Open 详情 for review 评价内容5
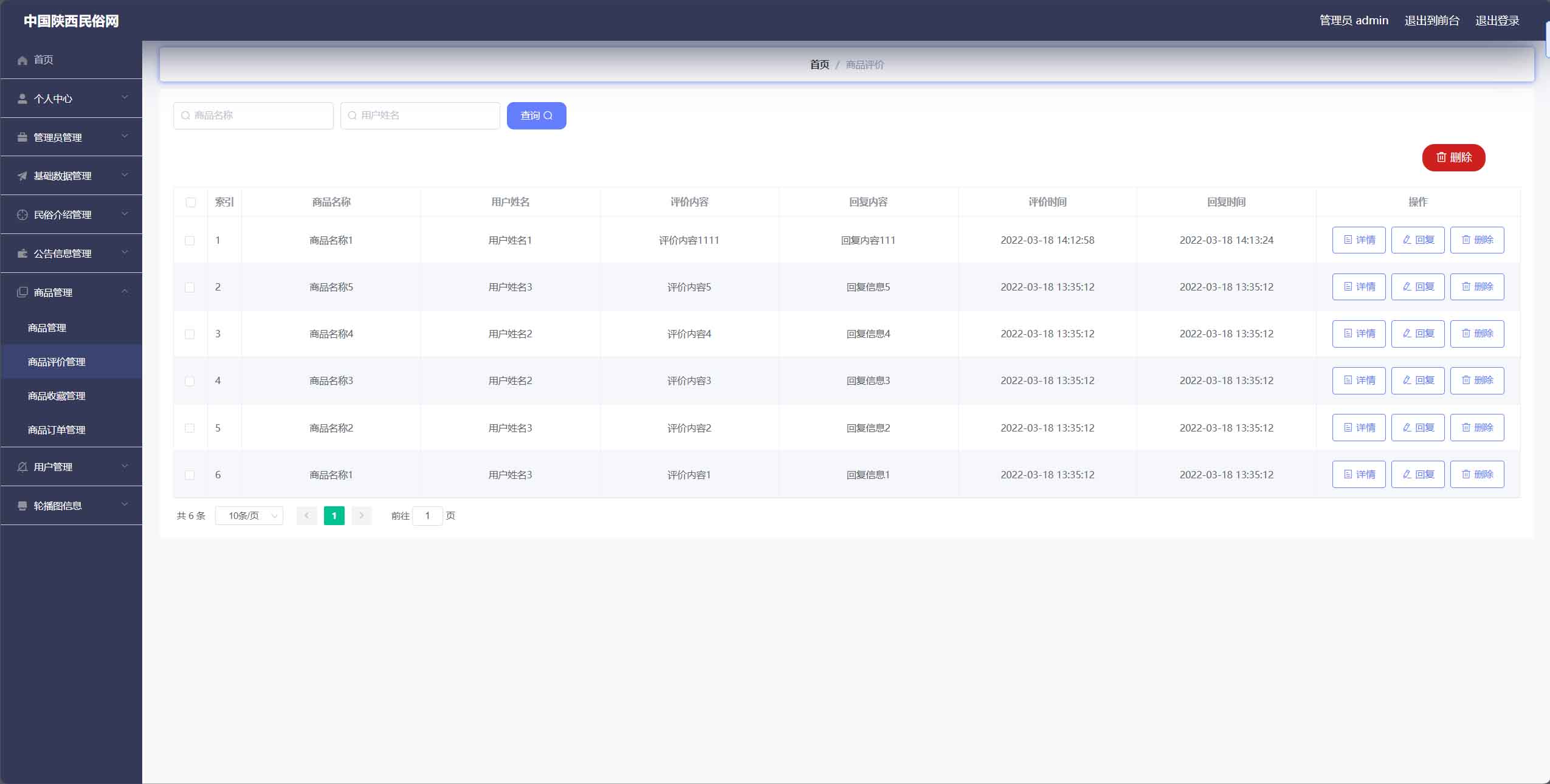The image size is (1550, 784). pyautogui.click(x=1359, y=287)
